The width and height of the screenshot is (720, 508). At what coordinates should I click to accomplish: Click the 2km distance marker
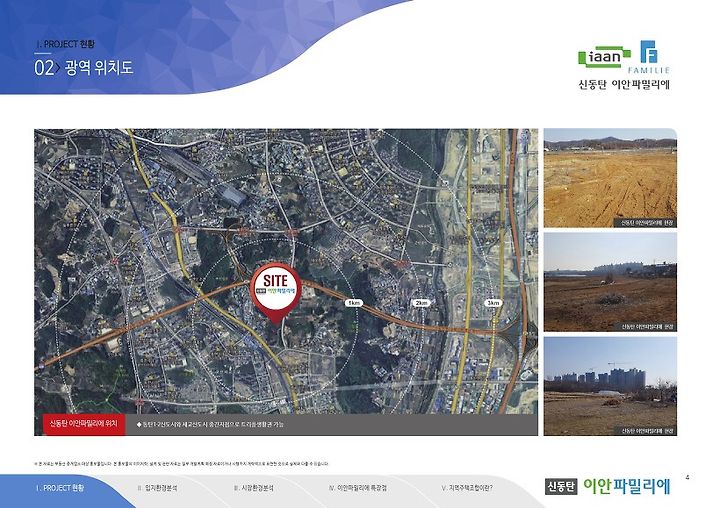tap(422, 303)
